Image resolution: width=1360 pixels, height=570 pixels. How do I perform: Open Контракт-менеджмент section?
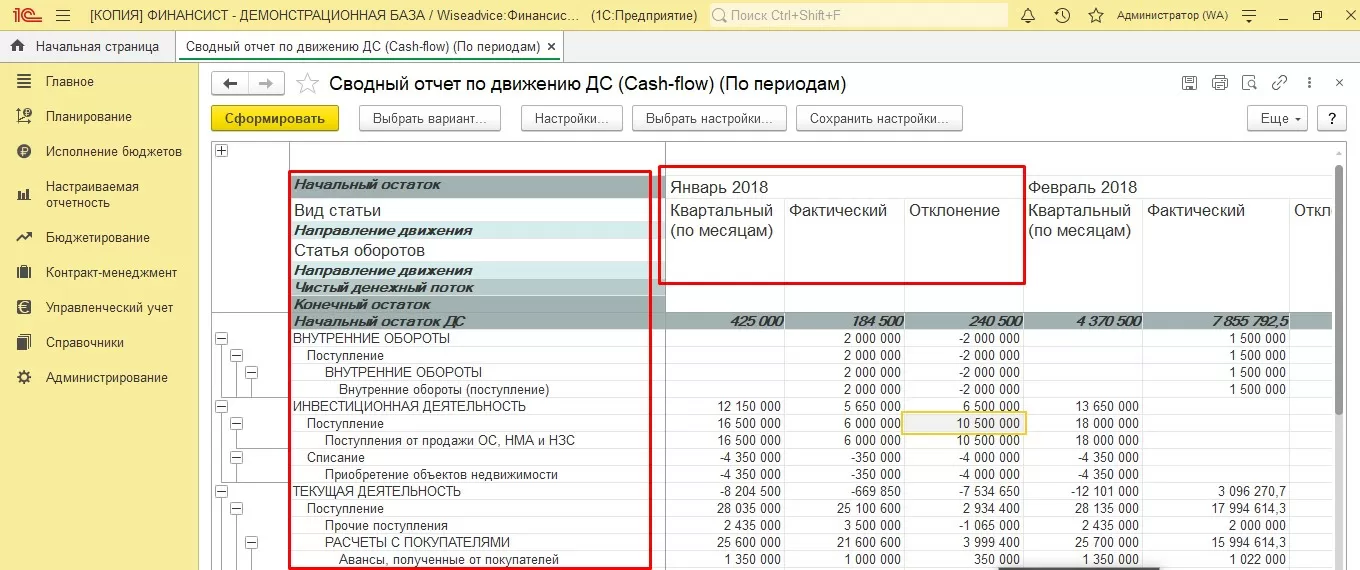pos(111,272)
